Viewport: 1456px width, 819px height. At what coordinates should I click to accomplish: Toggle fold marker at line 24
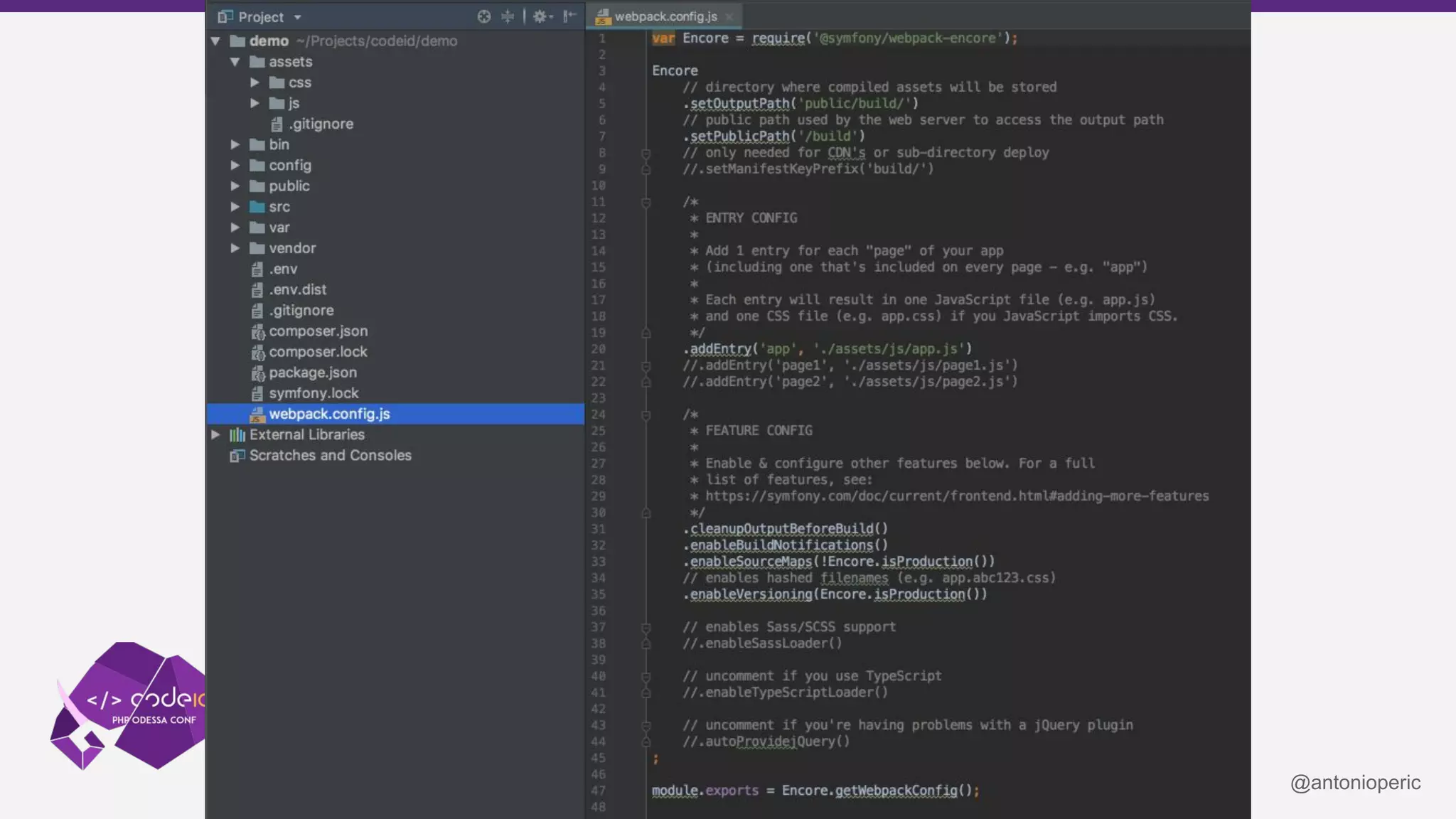(x=646, y=415)
